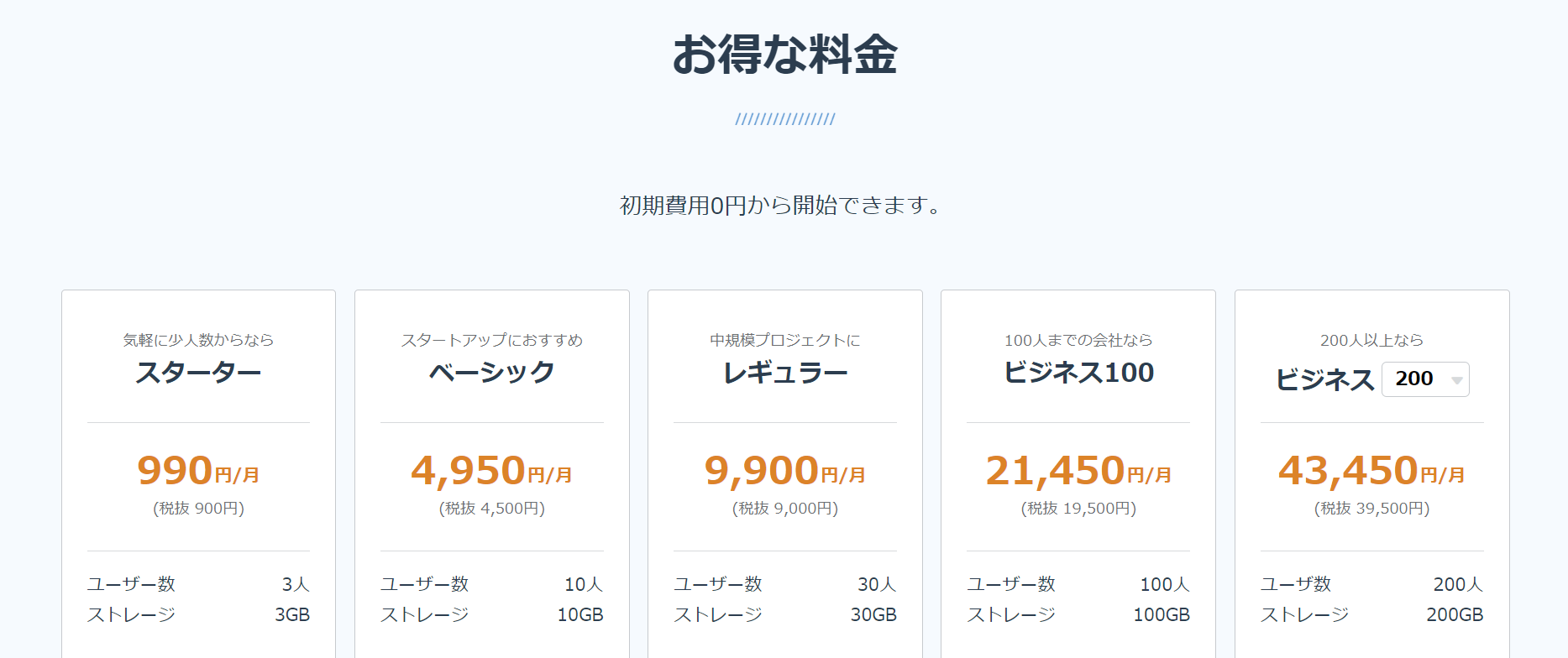Click the 初期費用0円から開始できます subtitle text
The image size is (1568, 658).
point(779,206)
